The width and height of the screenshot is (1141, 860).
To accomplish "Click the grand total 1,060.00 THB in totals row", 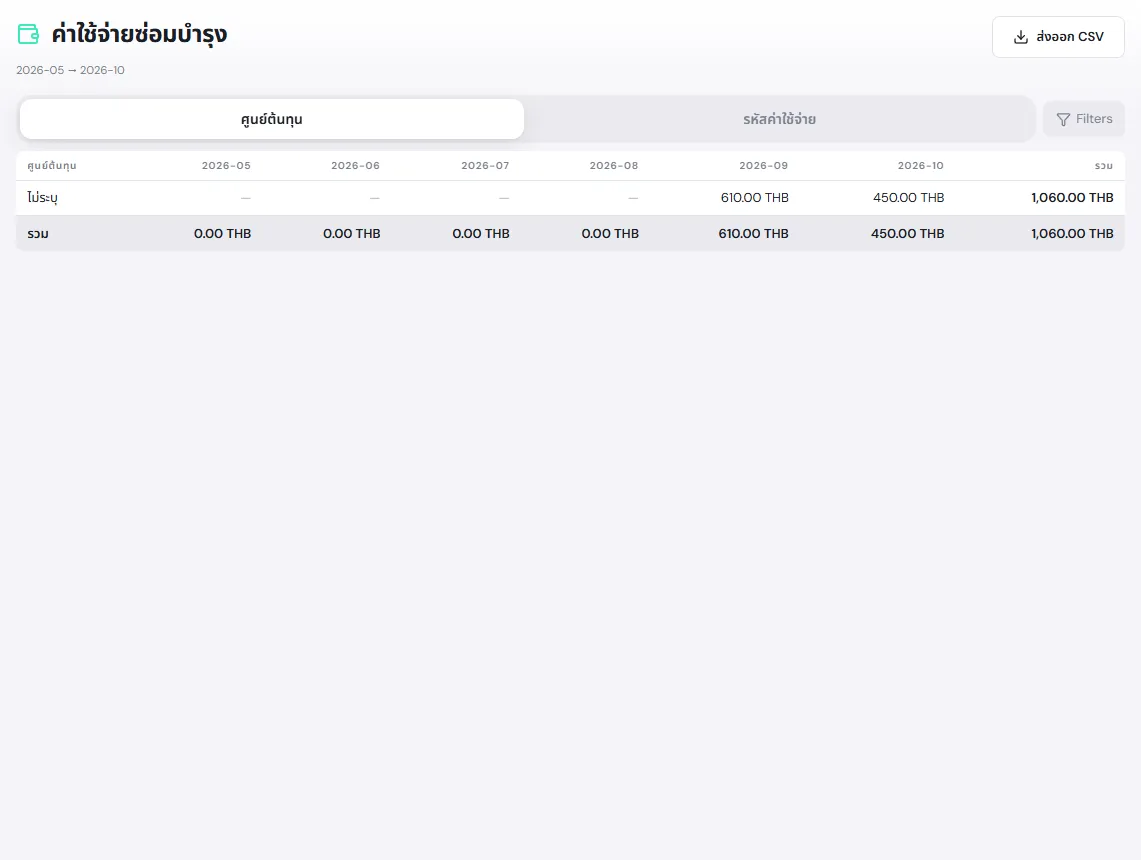I will coord(1072,234).
